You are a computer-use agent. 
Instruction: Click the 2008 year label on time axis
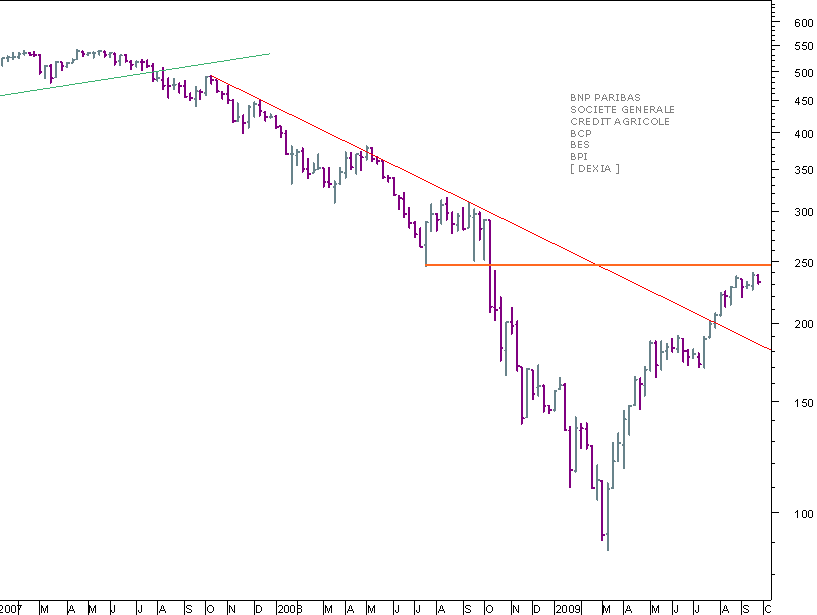tap(290, 609)
